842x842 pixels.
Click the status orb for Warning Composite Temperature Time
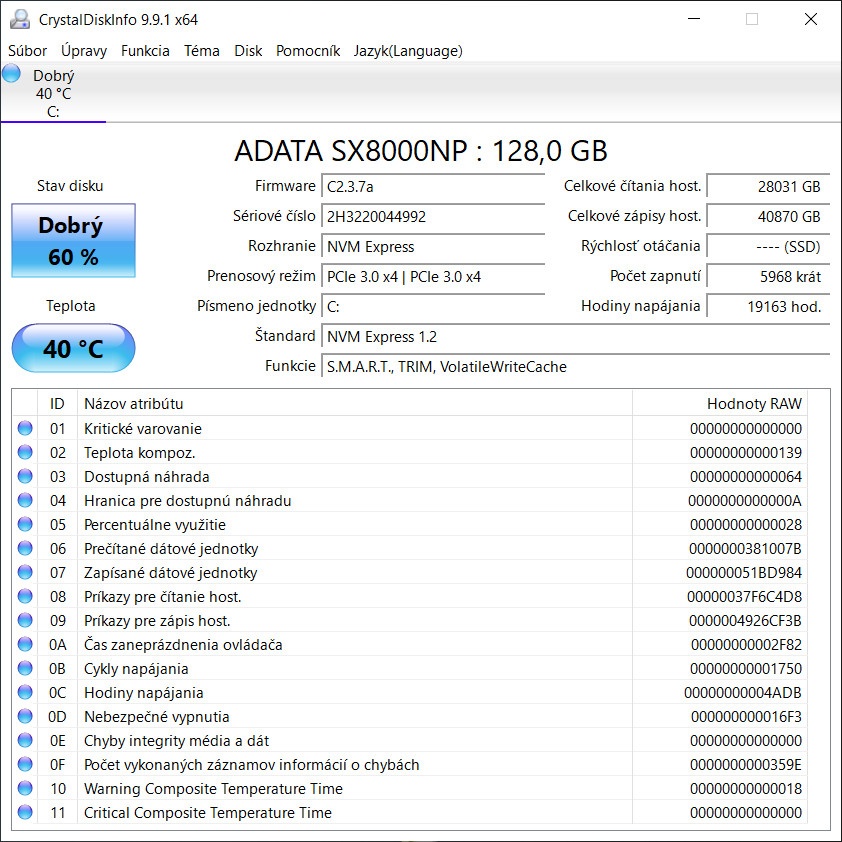point(25,788)
